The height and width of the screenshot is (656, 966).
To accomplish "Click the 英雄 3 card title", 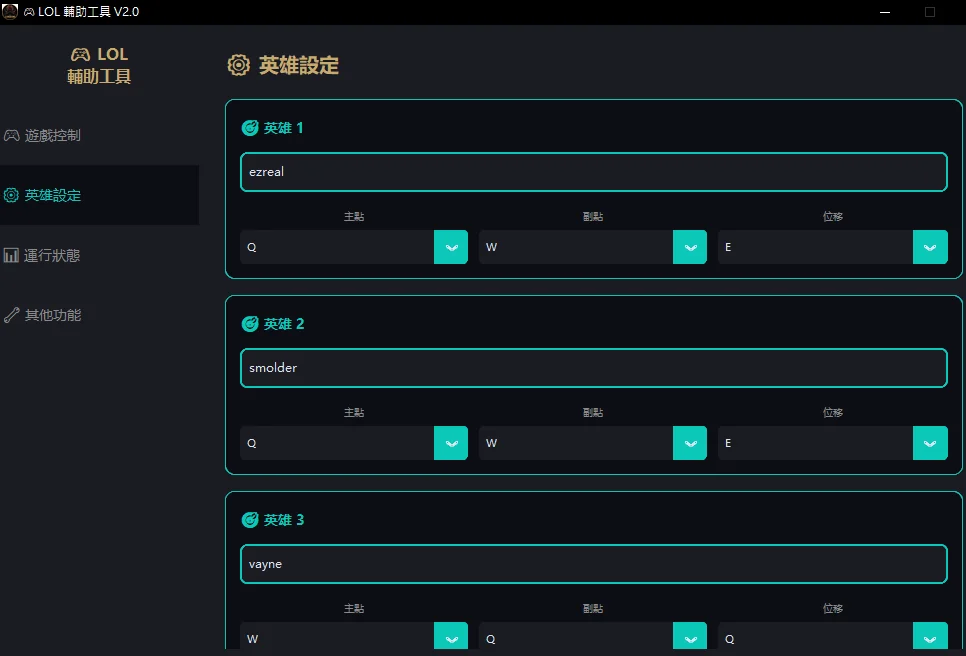I will coord(284,520).
